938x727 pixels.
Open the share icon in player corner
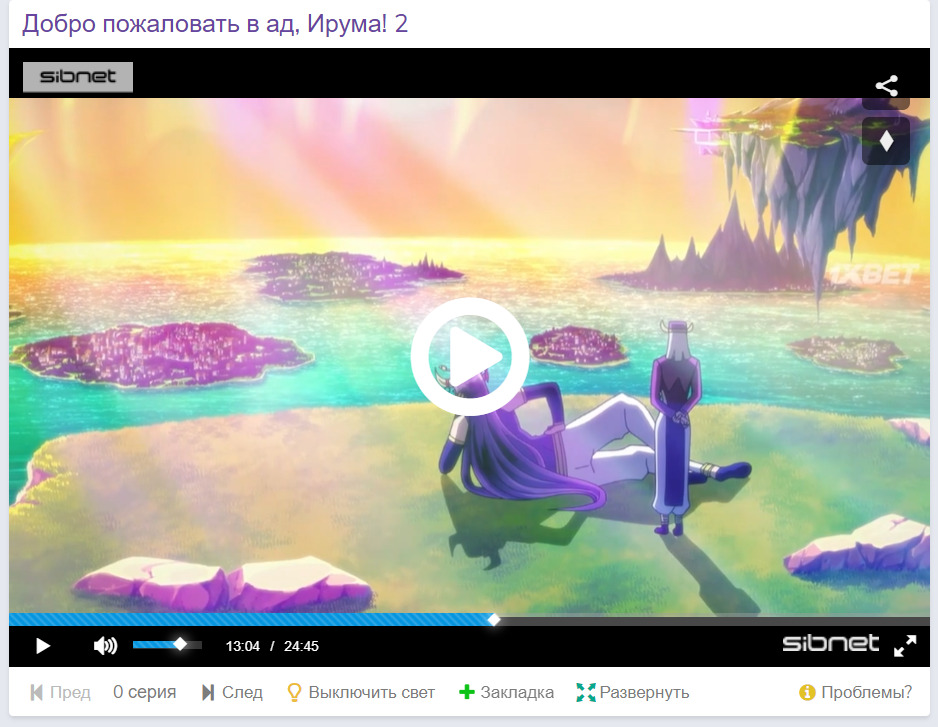click(885, 86)
